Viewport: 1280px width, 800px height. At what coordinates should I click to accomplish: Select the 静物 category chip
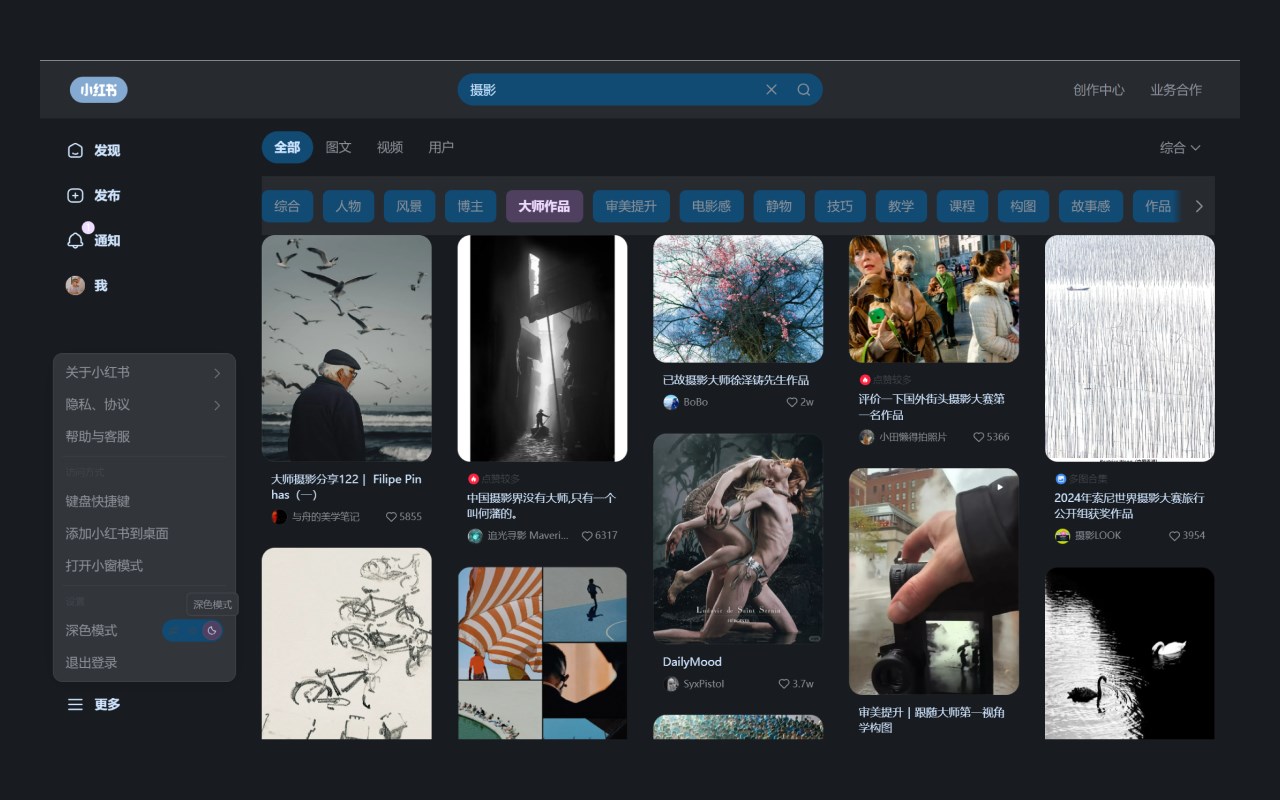click(779, 206)
